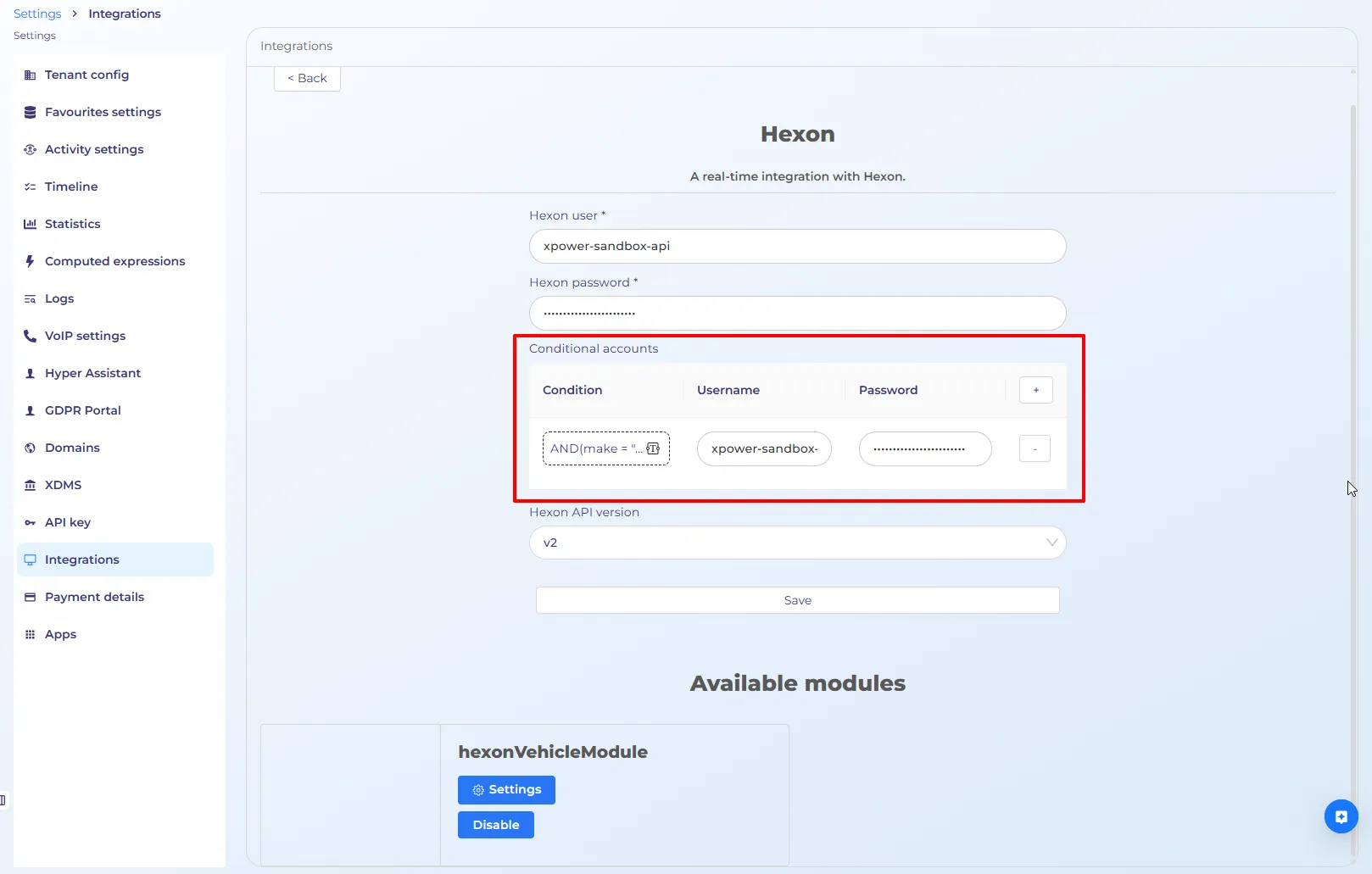Click the Integrations breadcrumb text
Screen dimensions: 1372x874
tap(125, 14)
